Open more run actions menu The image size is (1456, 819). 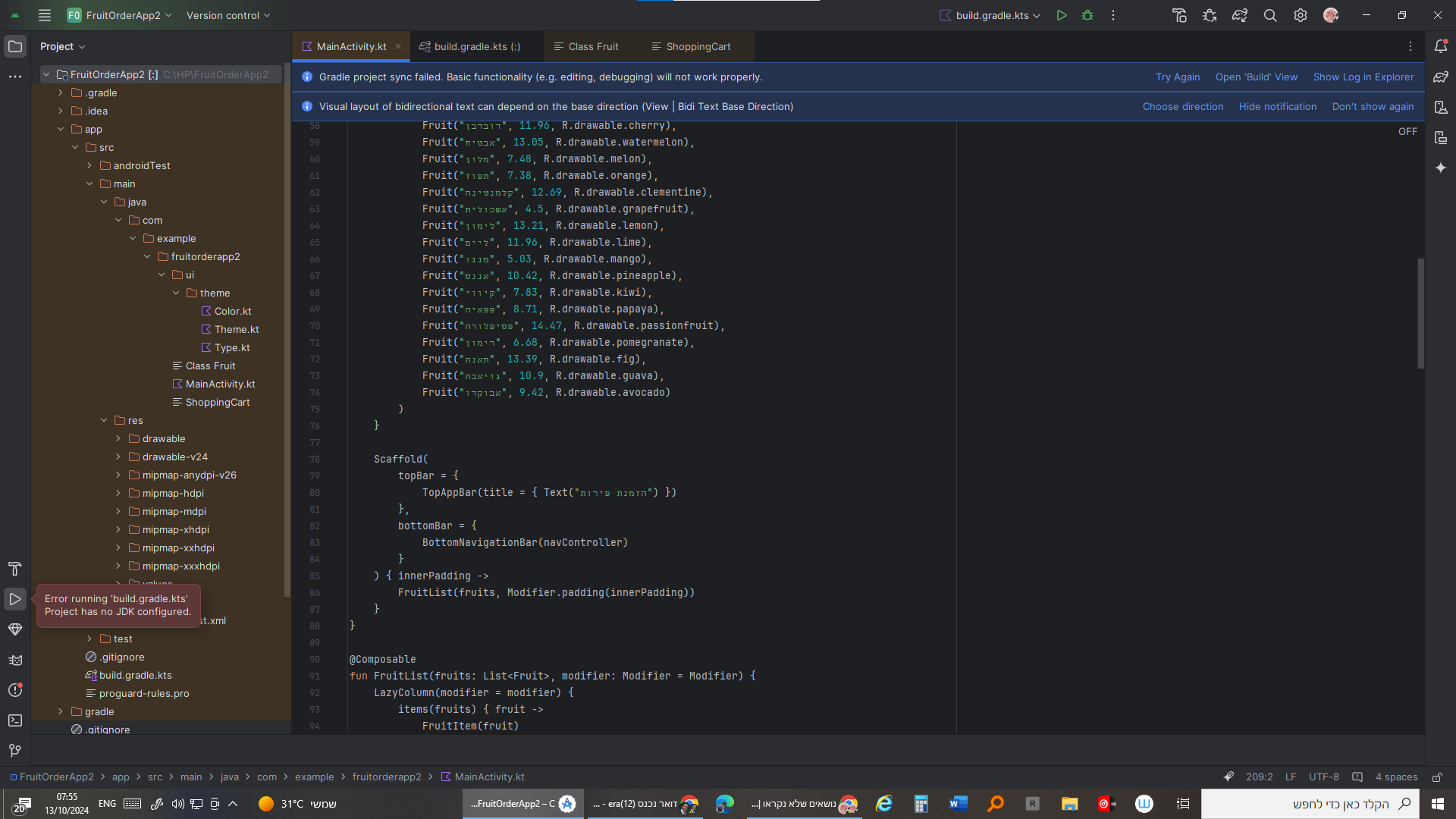click(1113, 15)
